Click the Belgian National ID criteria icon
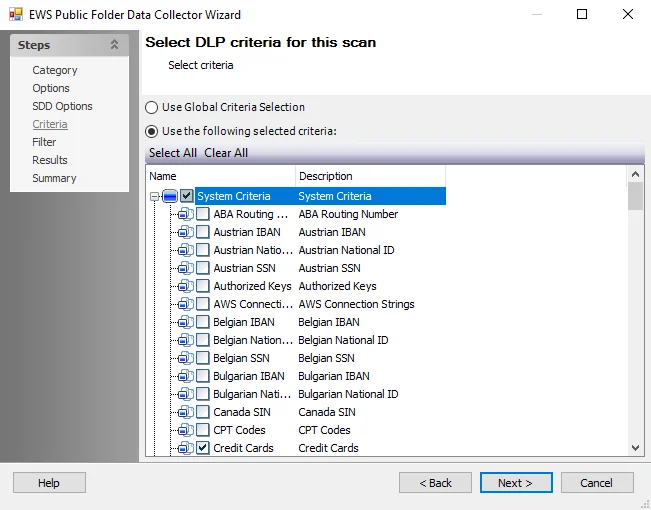The height and width of the screenshot is (510, 651). click(x=186, y=340)
